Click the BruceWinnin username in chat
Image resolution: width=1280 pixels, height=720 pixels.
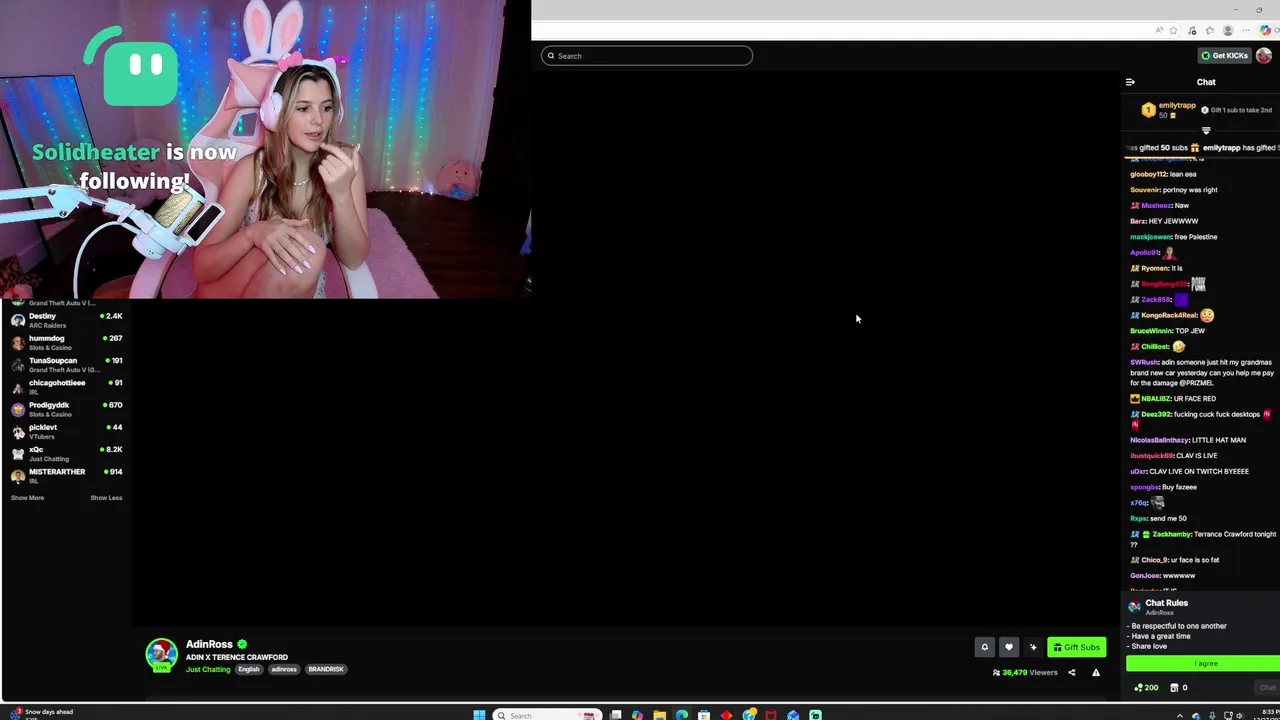pos(1151,331)
